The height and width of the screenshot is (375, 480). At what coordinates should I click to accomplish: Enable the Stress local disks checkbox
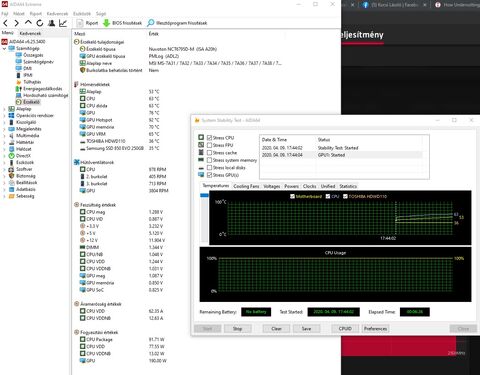coord(209,167)
